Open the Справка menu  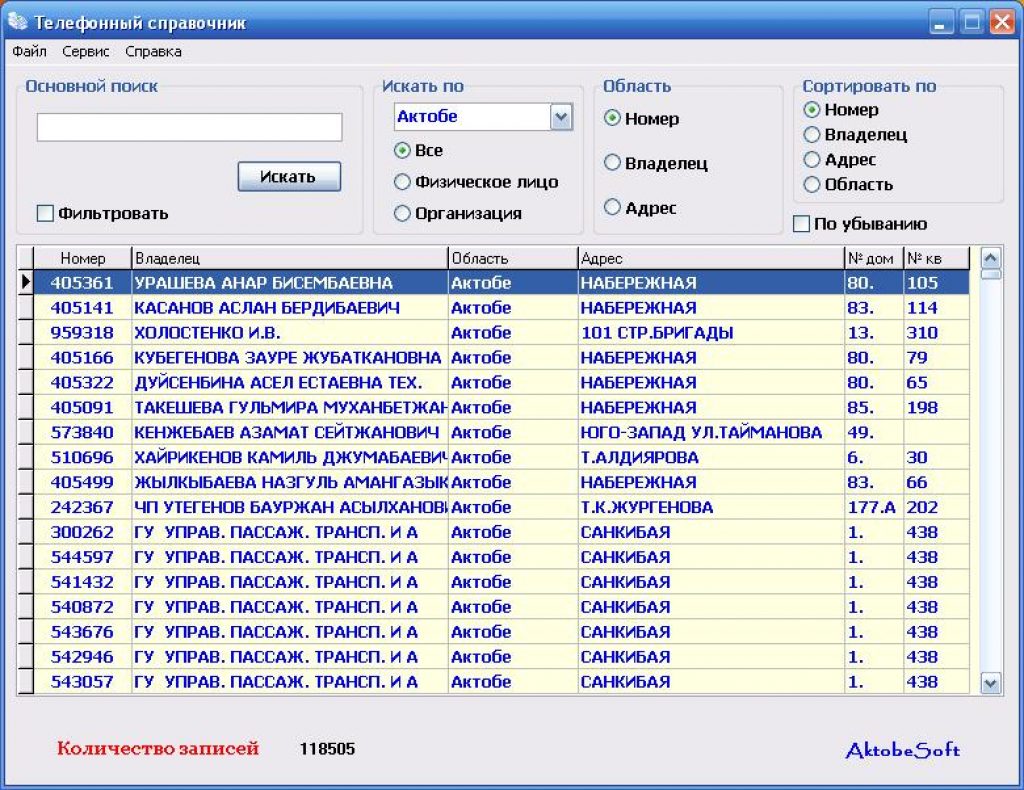click(153, 52)
